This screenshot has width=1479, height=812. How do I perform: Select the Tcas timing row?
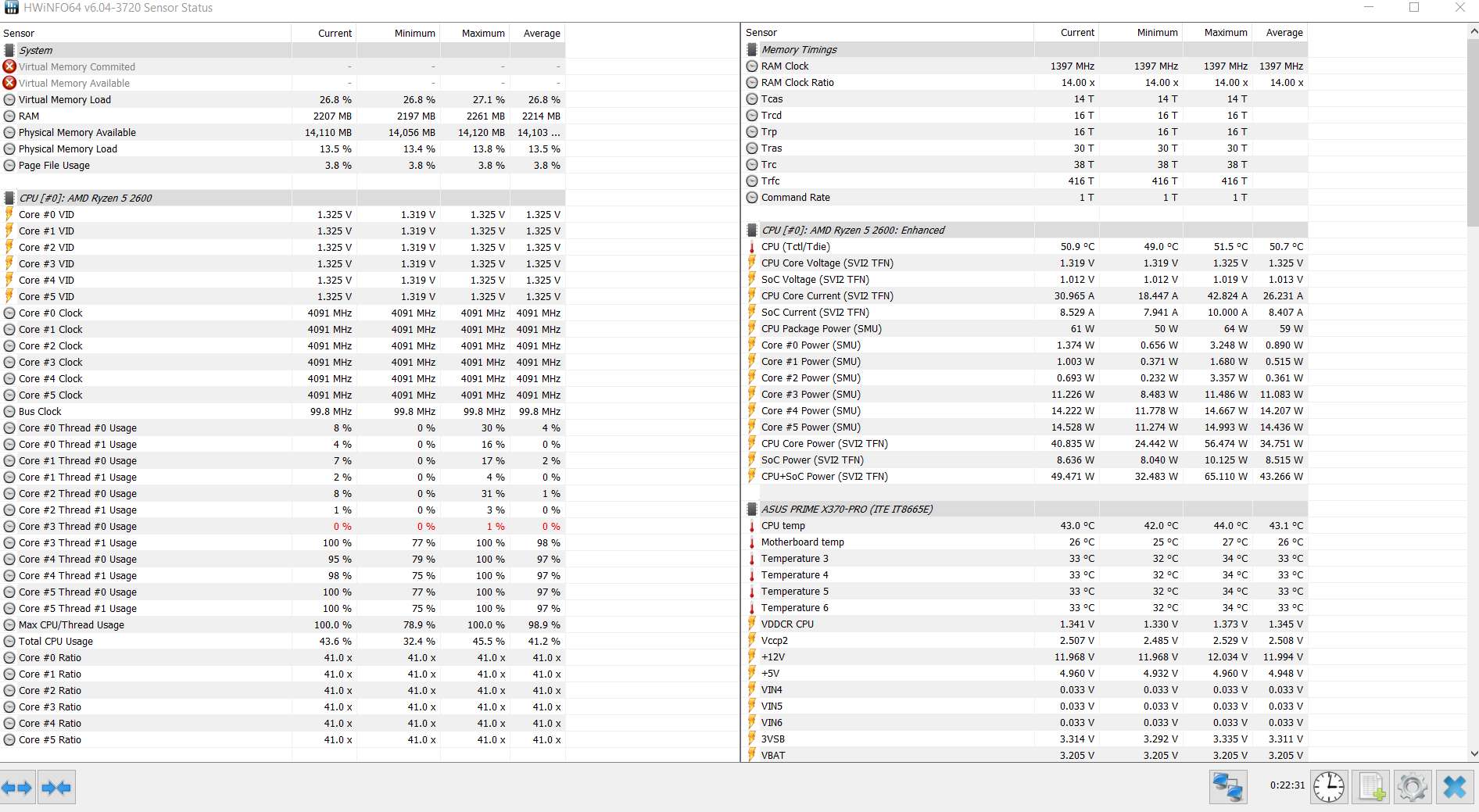pos(1025,98)
